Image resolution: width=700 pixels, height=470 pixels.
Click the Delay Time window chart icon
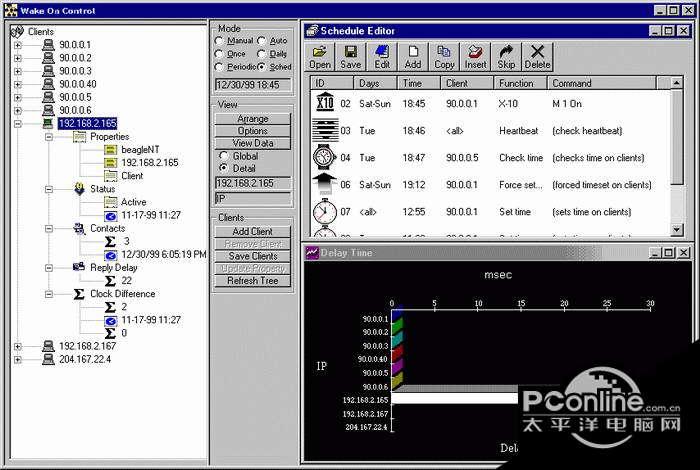[x=312, y=253]
